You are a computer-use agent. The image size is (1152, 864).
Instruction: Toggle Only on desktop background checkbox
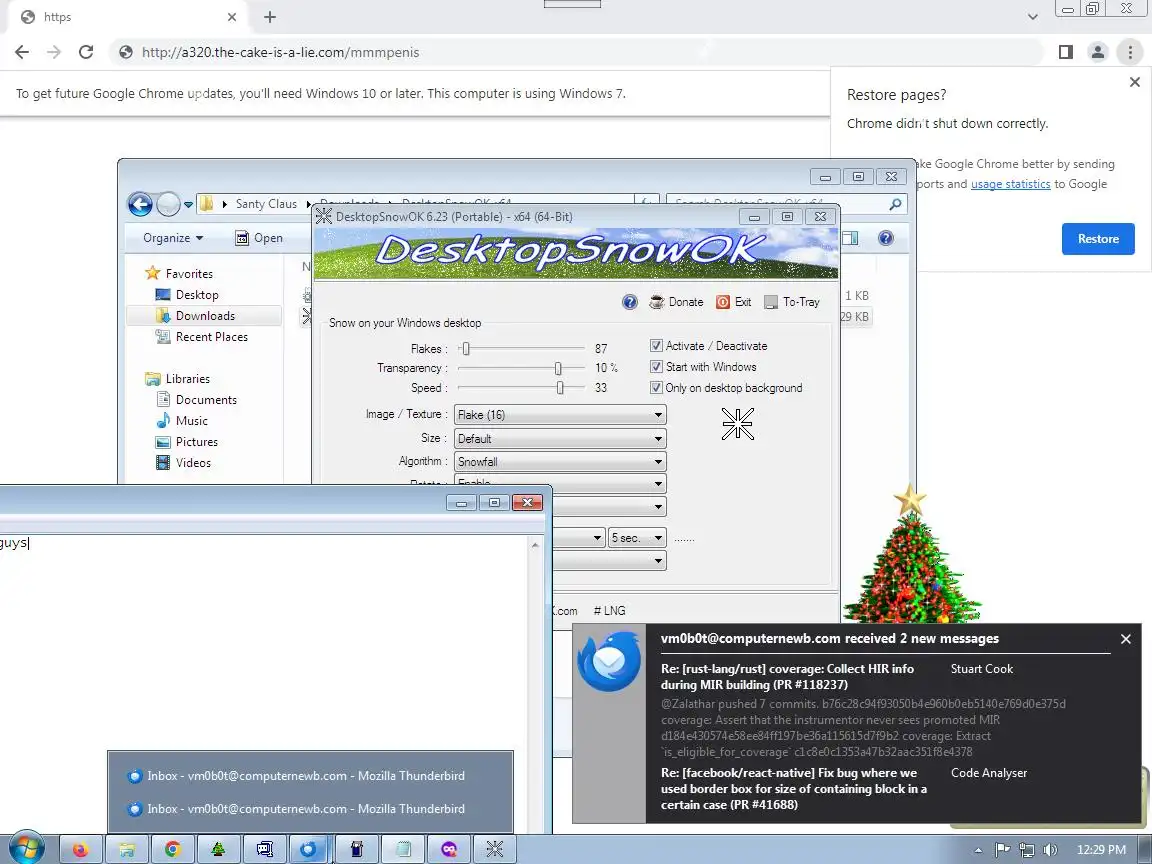click(x=656, y=388)
